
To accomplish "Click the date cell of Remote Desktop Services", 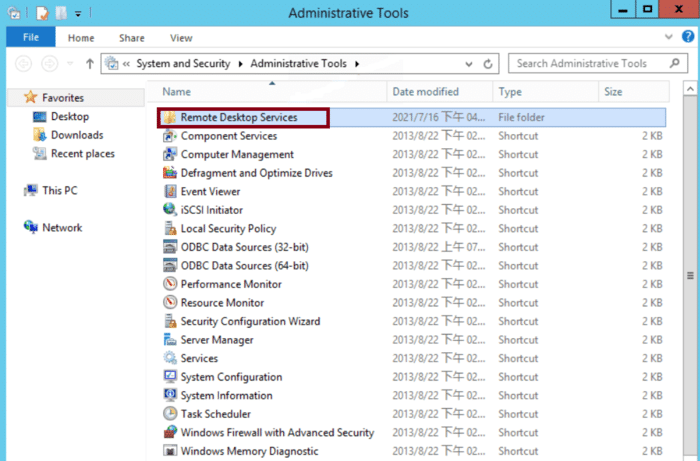I will [439, 117].
